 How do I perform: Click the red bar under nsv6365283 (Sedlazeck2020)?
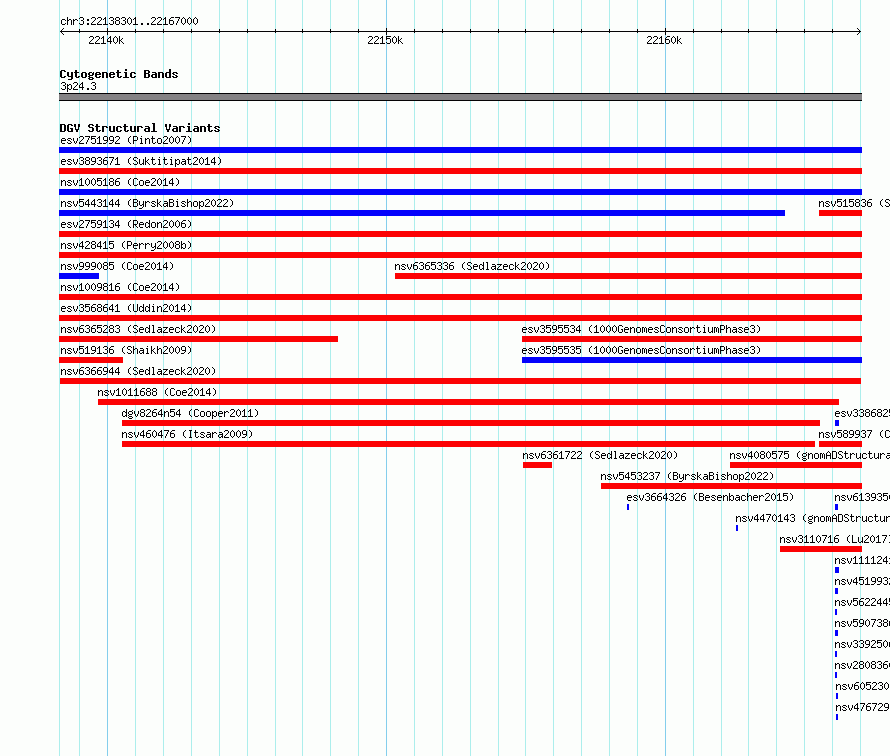[199, 339]
